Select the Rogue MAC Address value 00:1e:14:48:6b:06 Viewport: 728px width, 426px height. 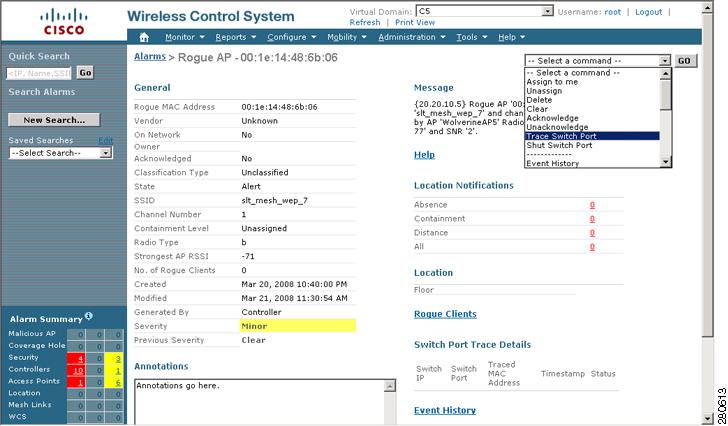click(x=280, y=107)
